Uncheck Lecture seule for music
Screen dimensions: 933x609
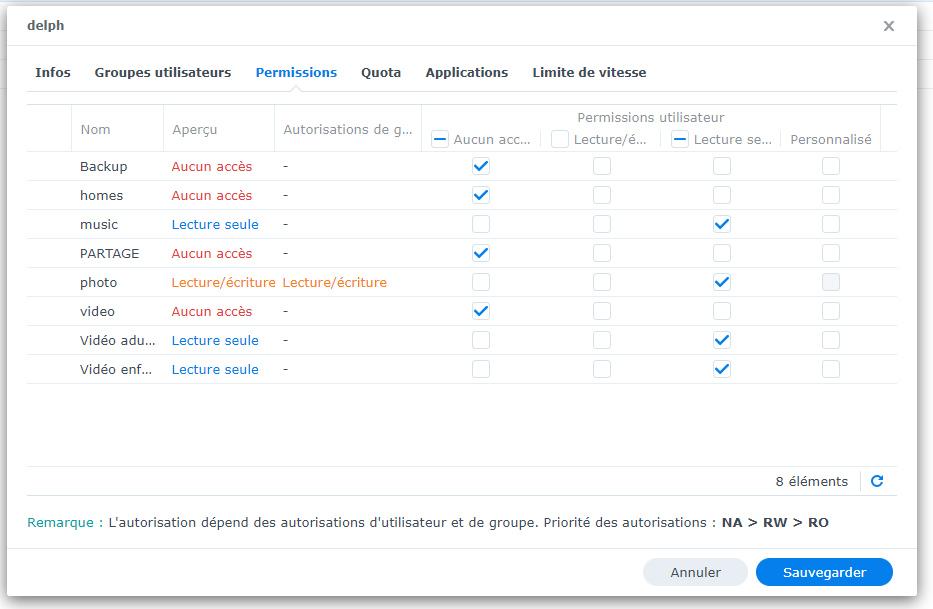click(722, 224)
